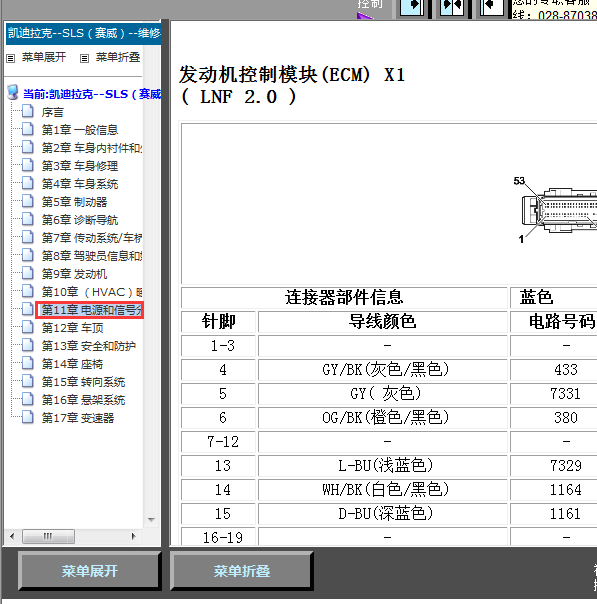
Task: Click the tree's horizontal scroll left arrow
Action: pyautogui.click(x=12, y=536)
